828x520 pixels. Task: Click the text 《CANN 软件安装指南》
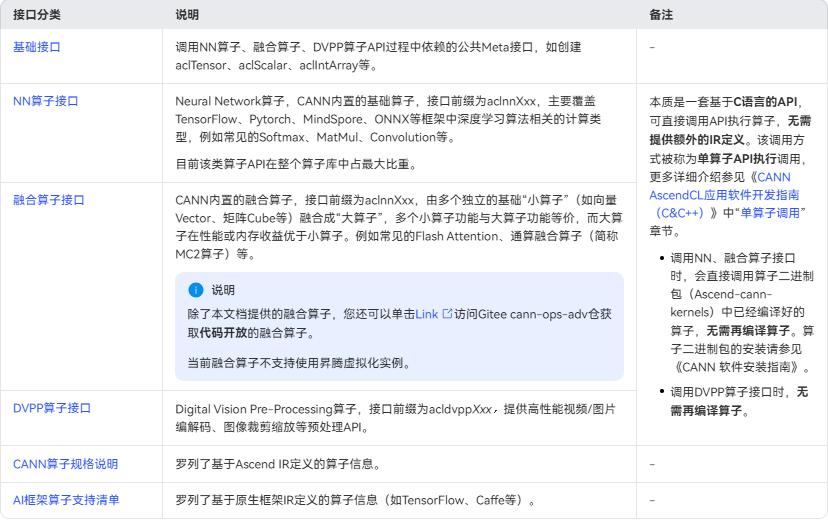pyautogui.click(x=738, y=367)
